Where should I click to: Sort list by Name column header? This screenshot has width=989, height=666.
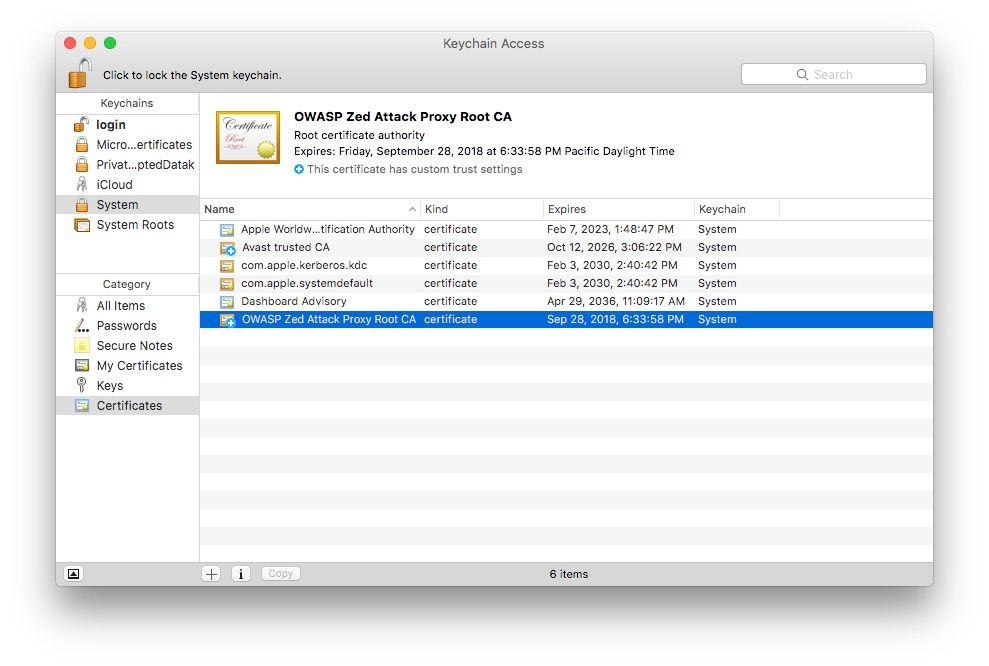click(310, 209)
